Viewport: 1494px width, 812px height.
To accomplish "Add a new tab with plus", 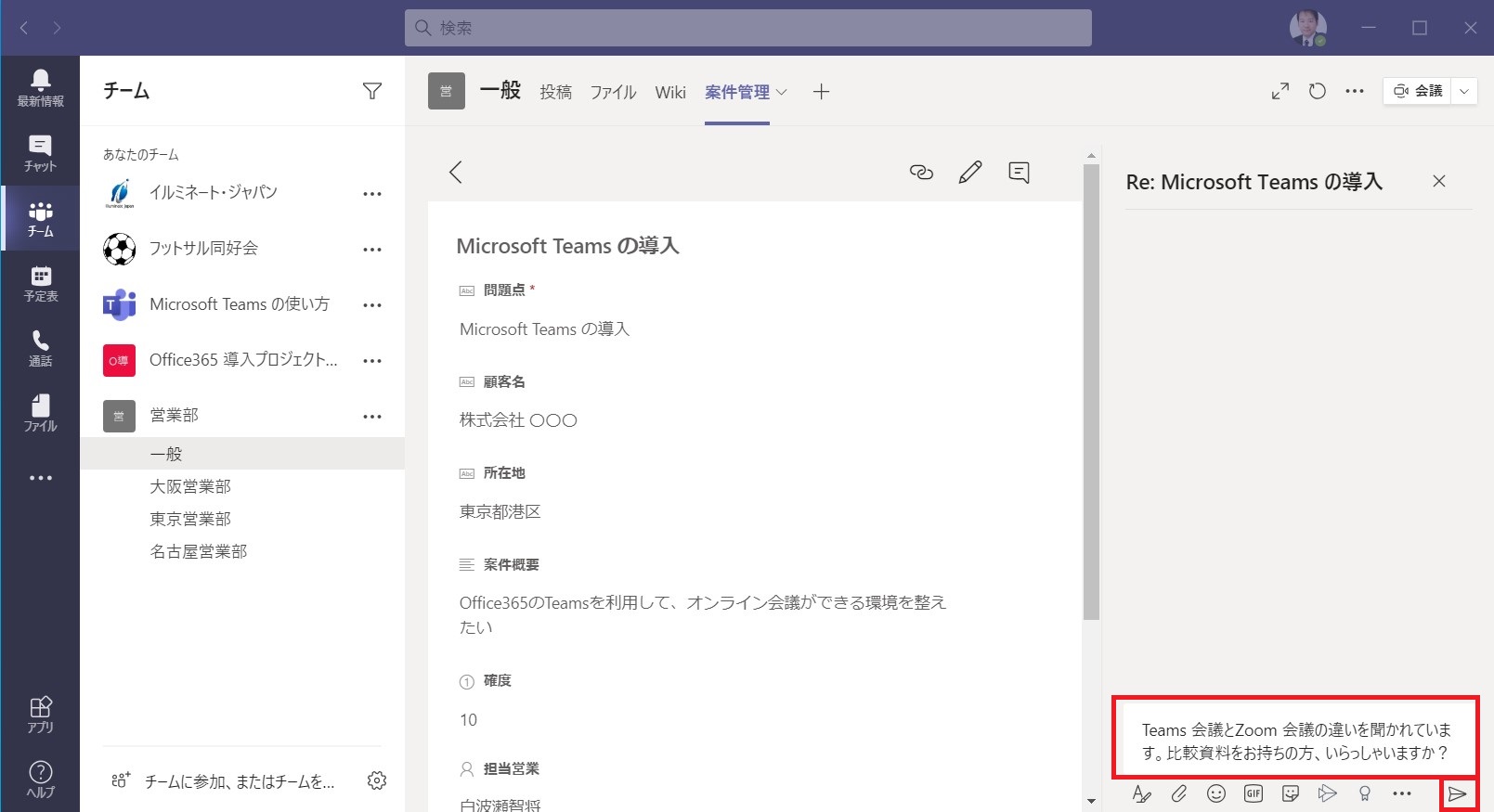I will [x=821, y=92].
